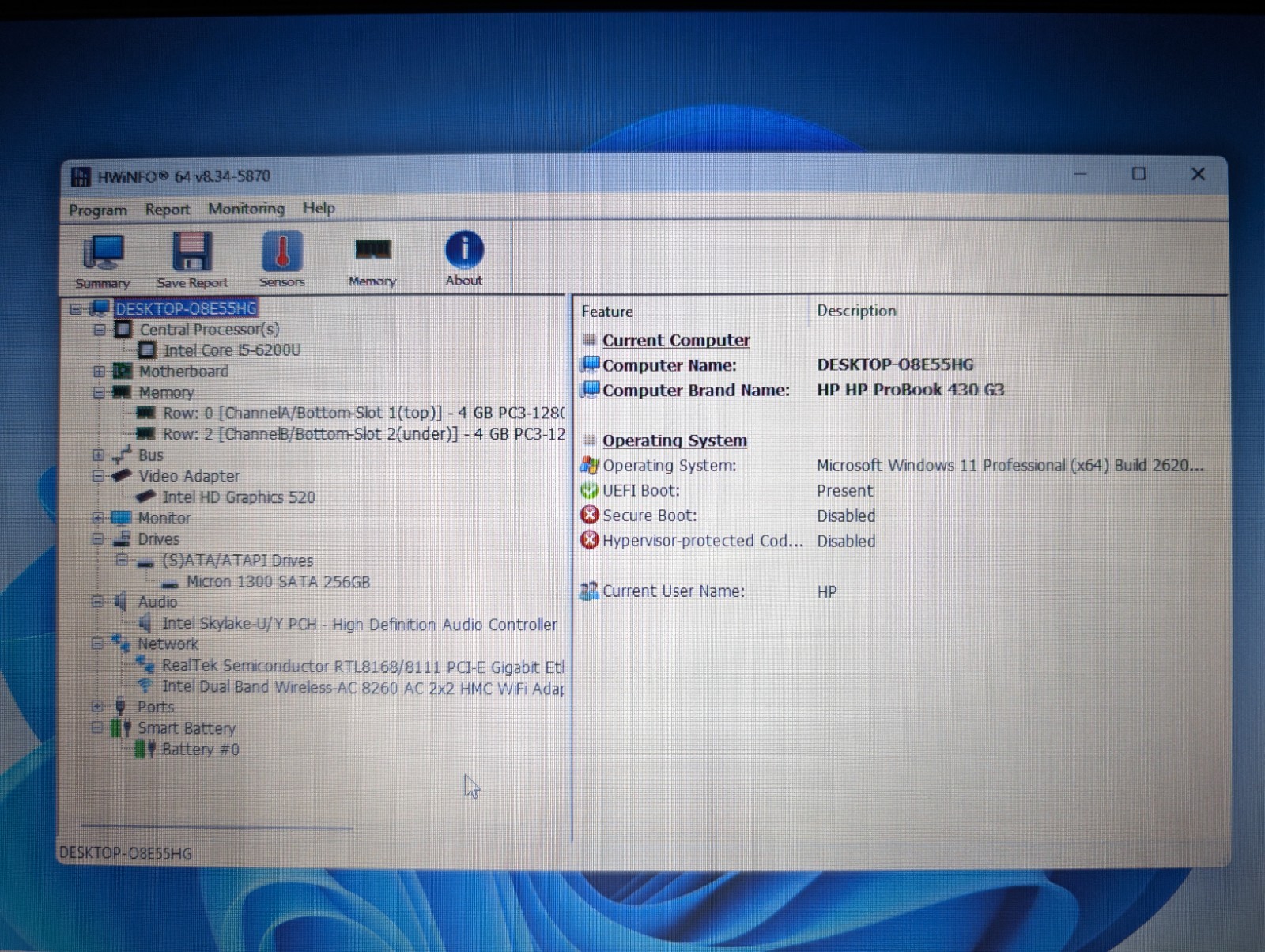Screen dimensions: 1265x952
Task: Select RealTek RTL8168/8111 Gigabit Ethernet item
Action: click(x=363, y=666)
